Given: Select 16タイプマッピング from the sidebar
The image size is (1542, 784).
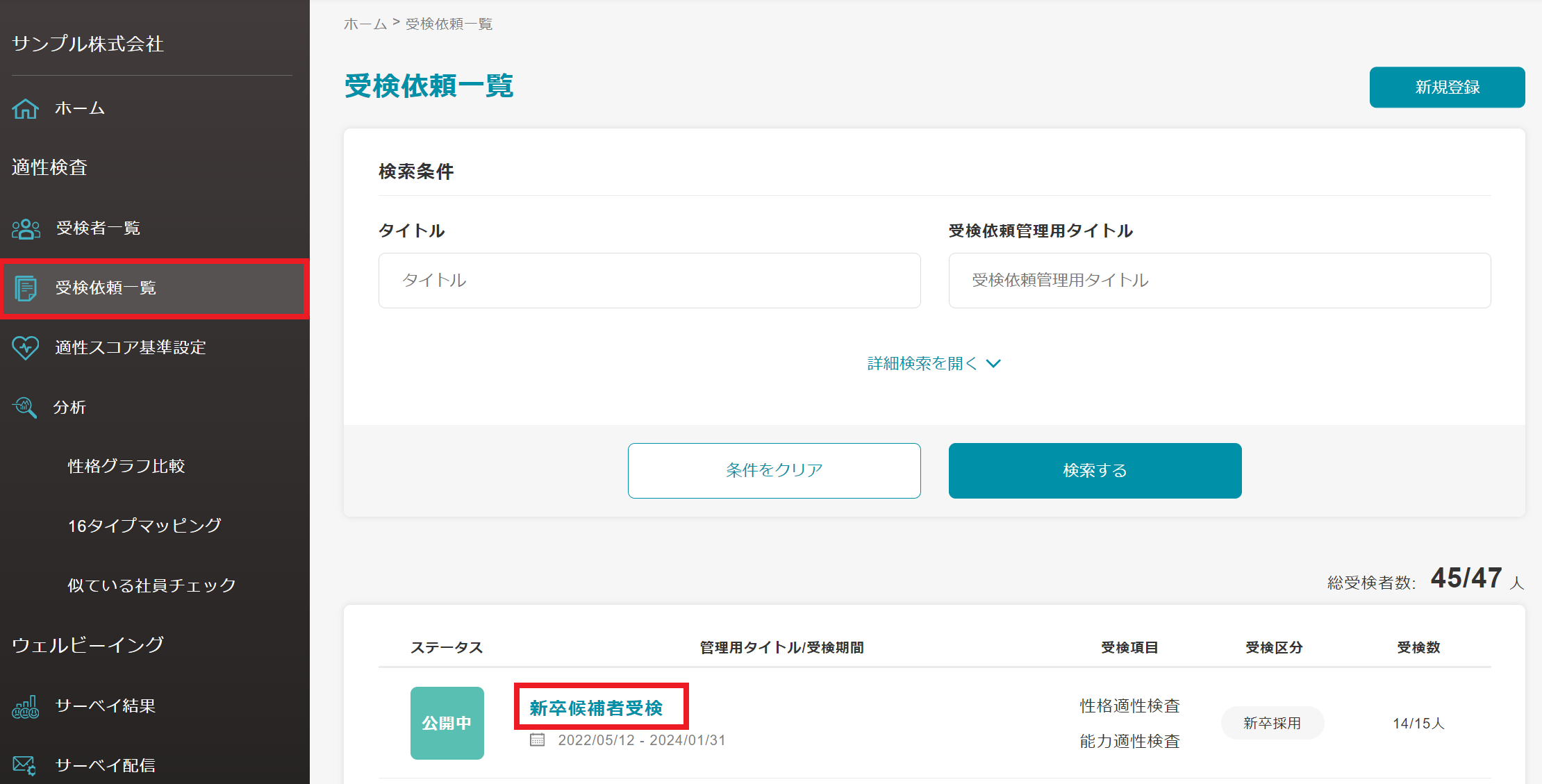Looking at the screenshot, I should (144, 526).
